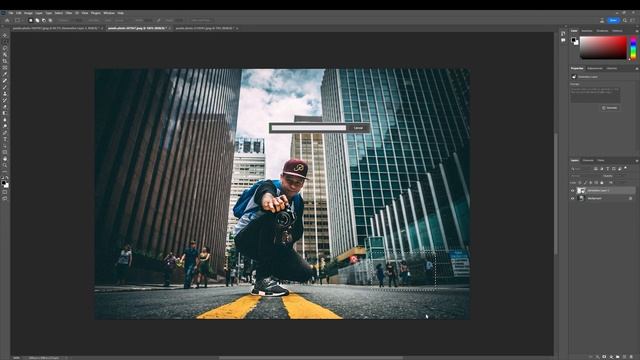The height and width of the screenshot is (360, 640).
Task: Open the marquee tool preset picker
Action: [x=19, y=20]
